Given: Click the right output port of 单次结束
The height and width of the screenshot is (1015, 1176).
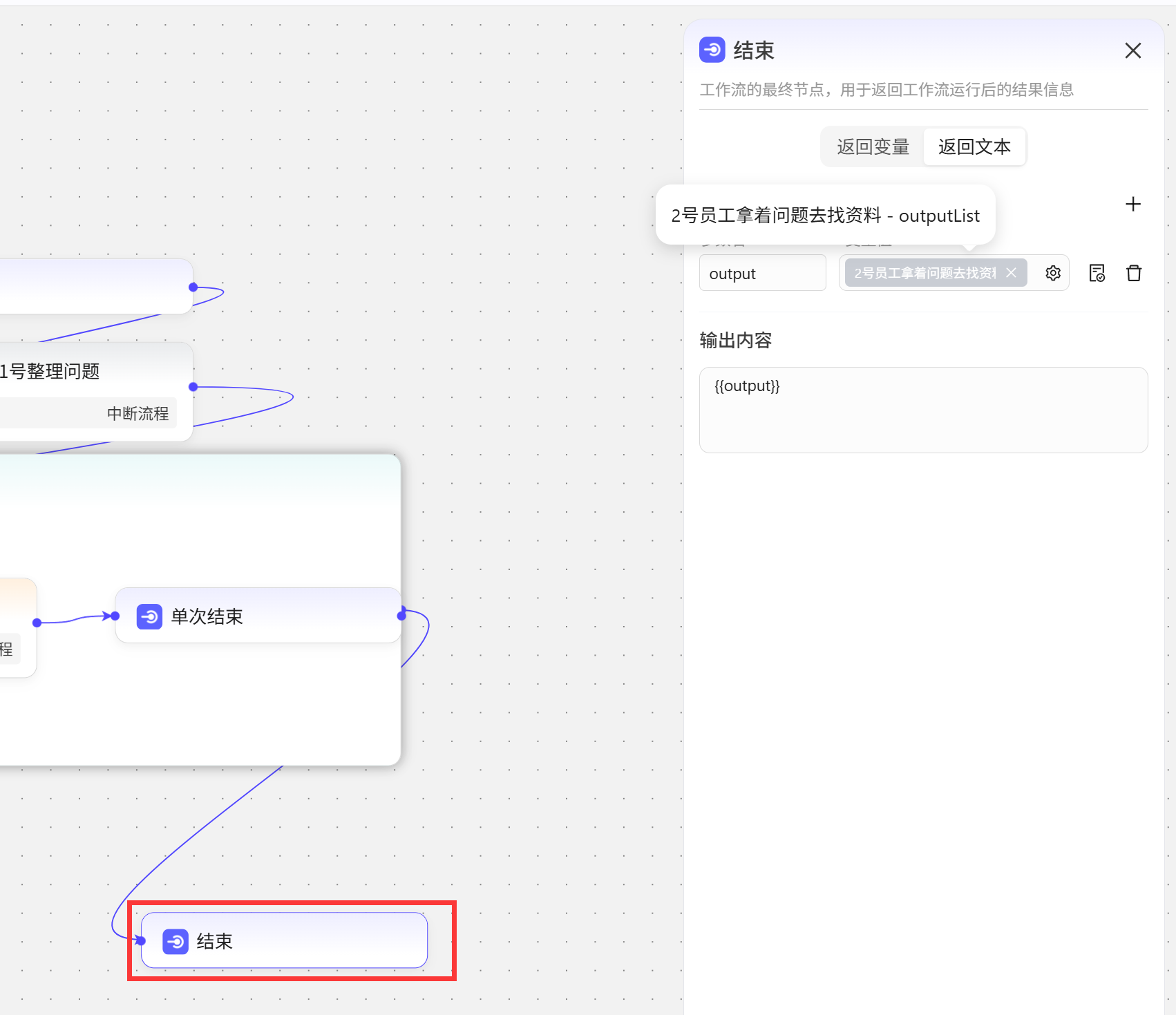Looking at the screenshot, I should (x=401, y=615).
